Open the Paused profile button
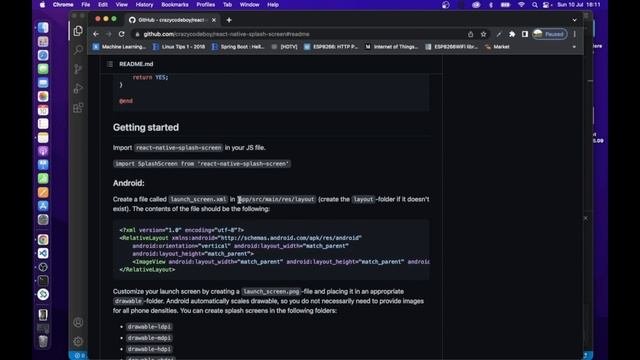640x360 pixels. [x=550, y=34]
